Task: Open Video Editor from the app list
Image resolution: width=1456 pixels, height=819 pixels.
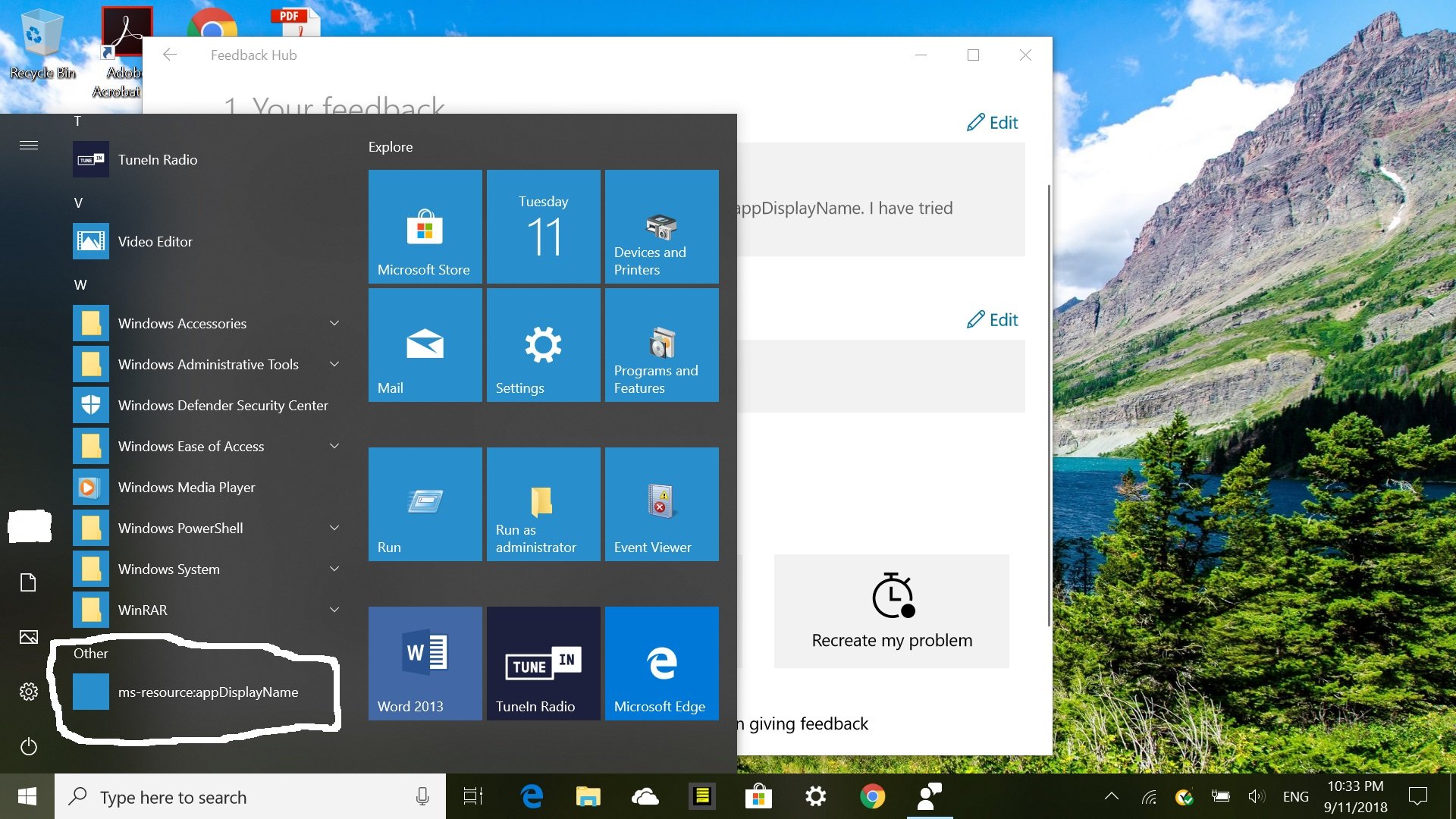Action: (209, 241)
